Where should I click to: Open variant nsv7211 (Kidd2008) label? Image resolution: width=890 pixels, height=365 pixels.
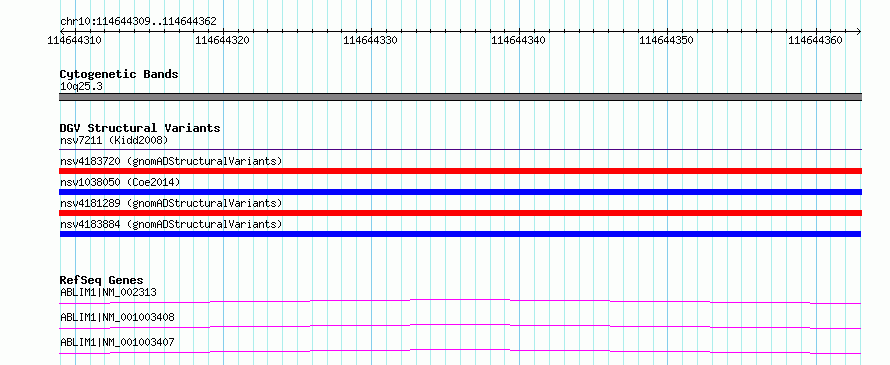click(x=114, y=140)
